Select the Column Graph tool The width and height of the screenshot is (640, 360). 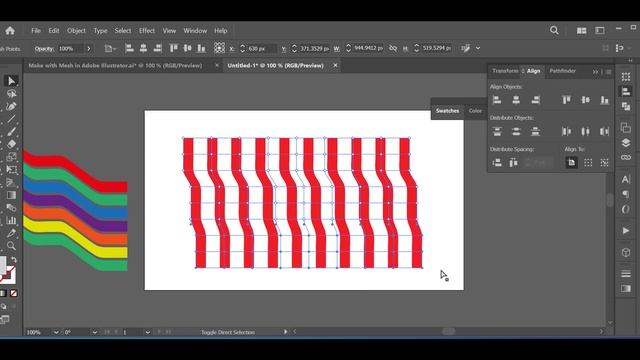(x=11, y=220)
